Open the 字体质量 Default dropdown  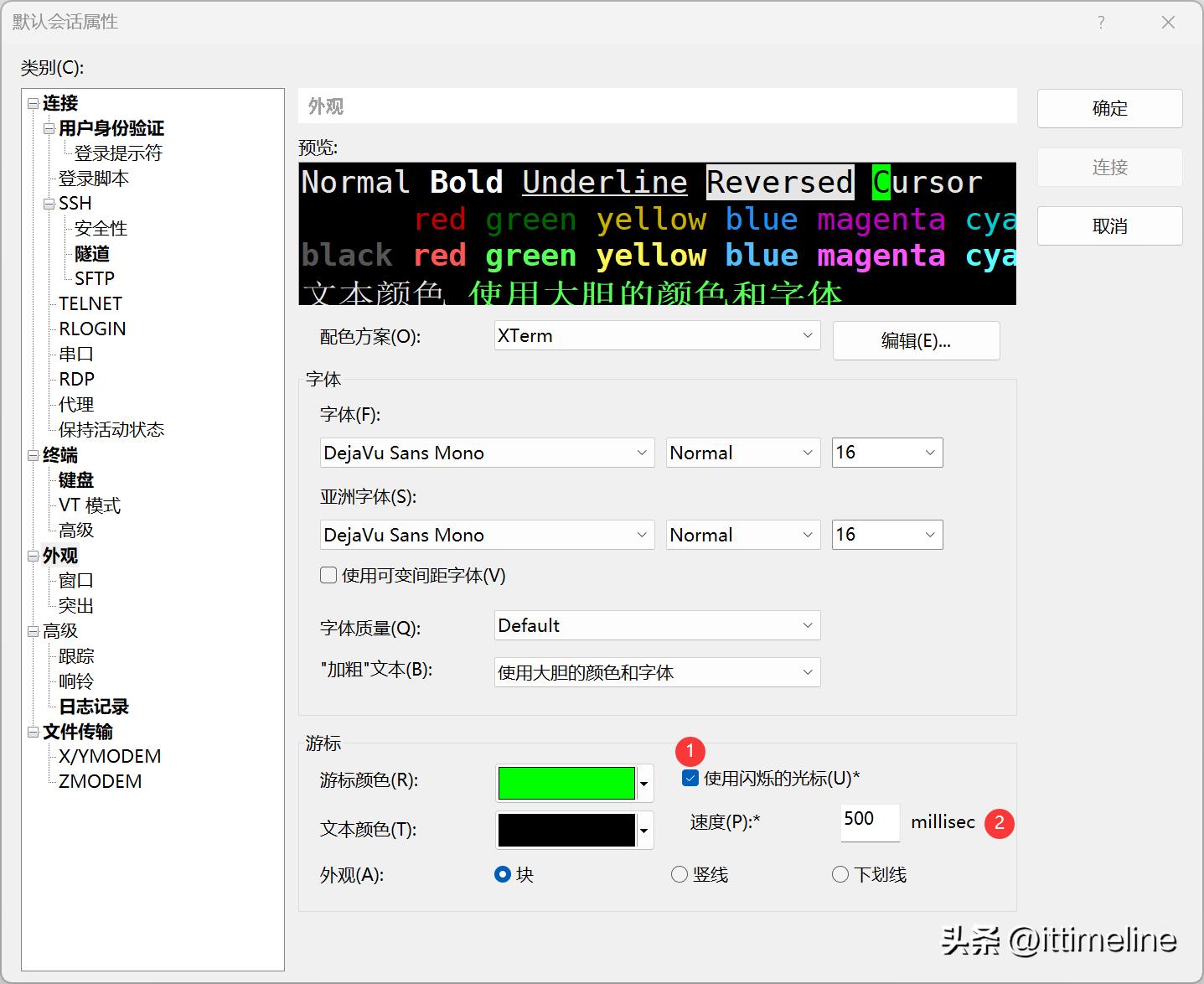click(657, 626)
